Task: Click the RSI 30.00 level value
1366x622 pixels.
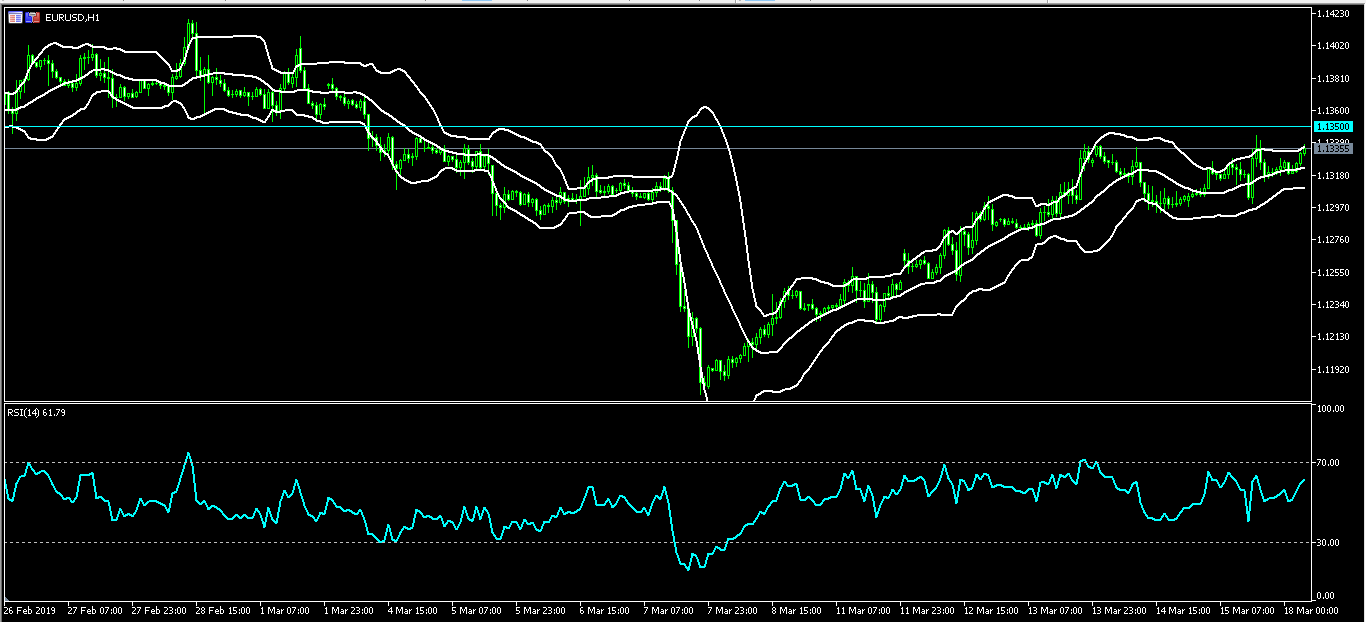Action: [1330, 543]
